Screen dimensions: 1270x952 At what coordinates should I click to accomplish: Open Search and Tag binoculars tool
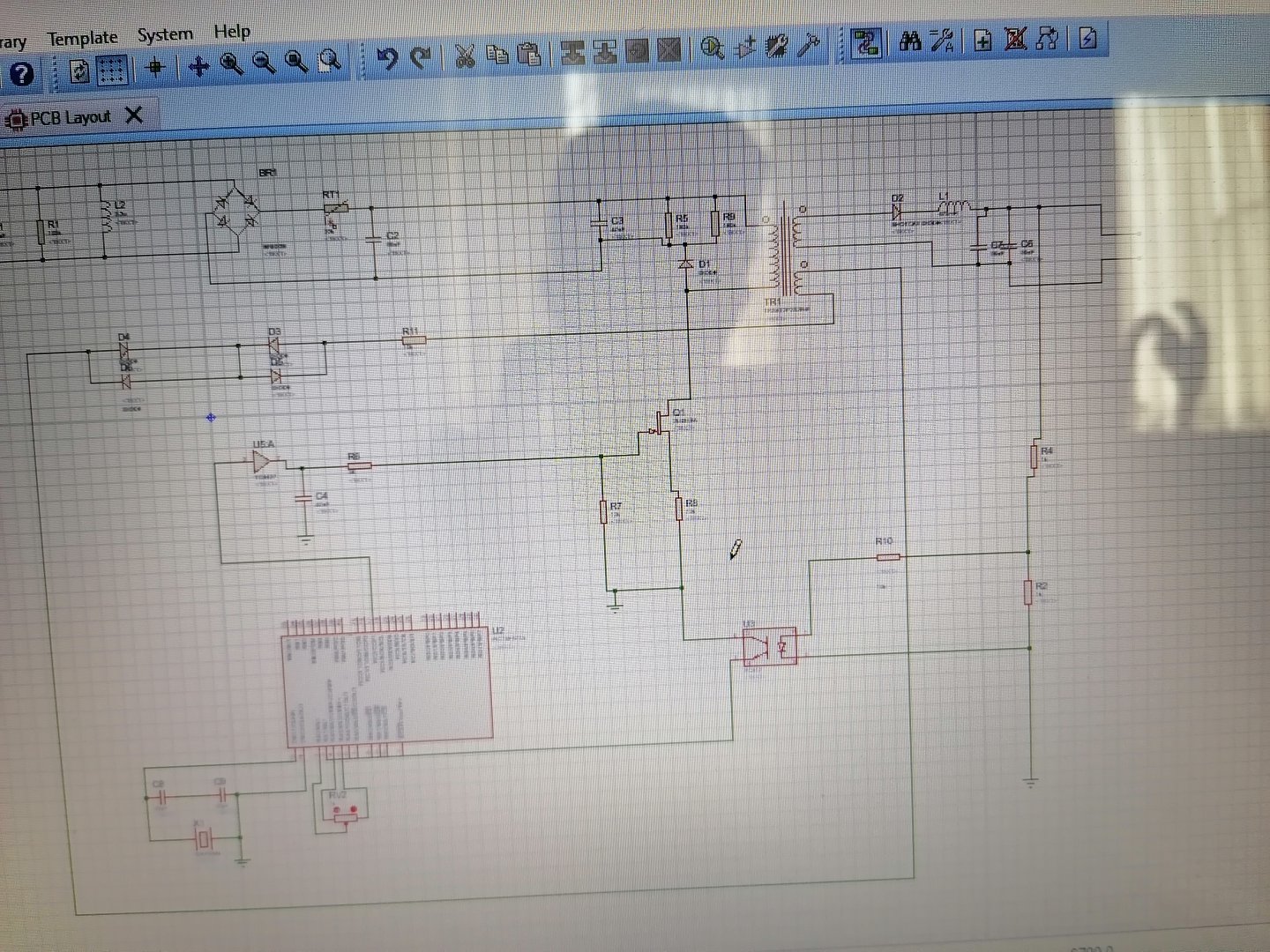910,41
